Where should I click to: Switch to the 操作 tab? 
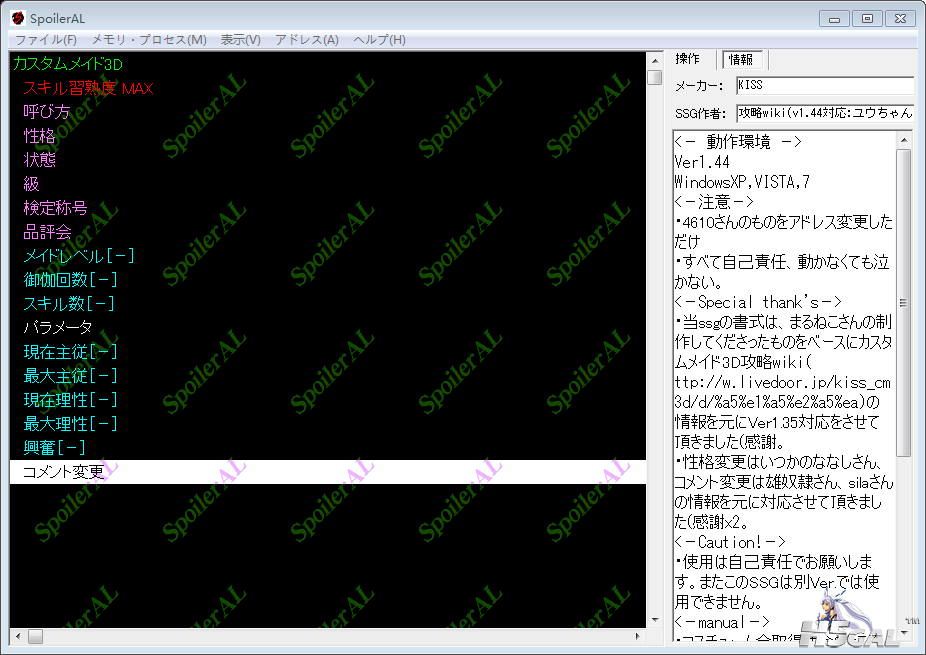pos(687,59)
